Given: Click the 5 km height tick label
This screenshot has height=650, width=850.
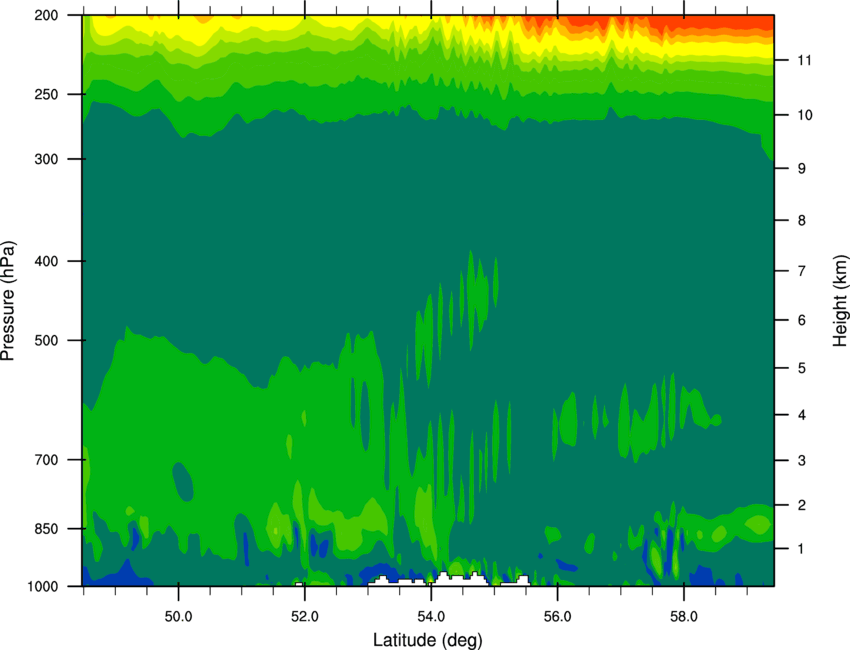Looking at the screenshot, I should (x=802, y=368).
